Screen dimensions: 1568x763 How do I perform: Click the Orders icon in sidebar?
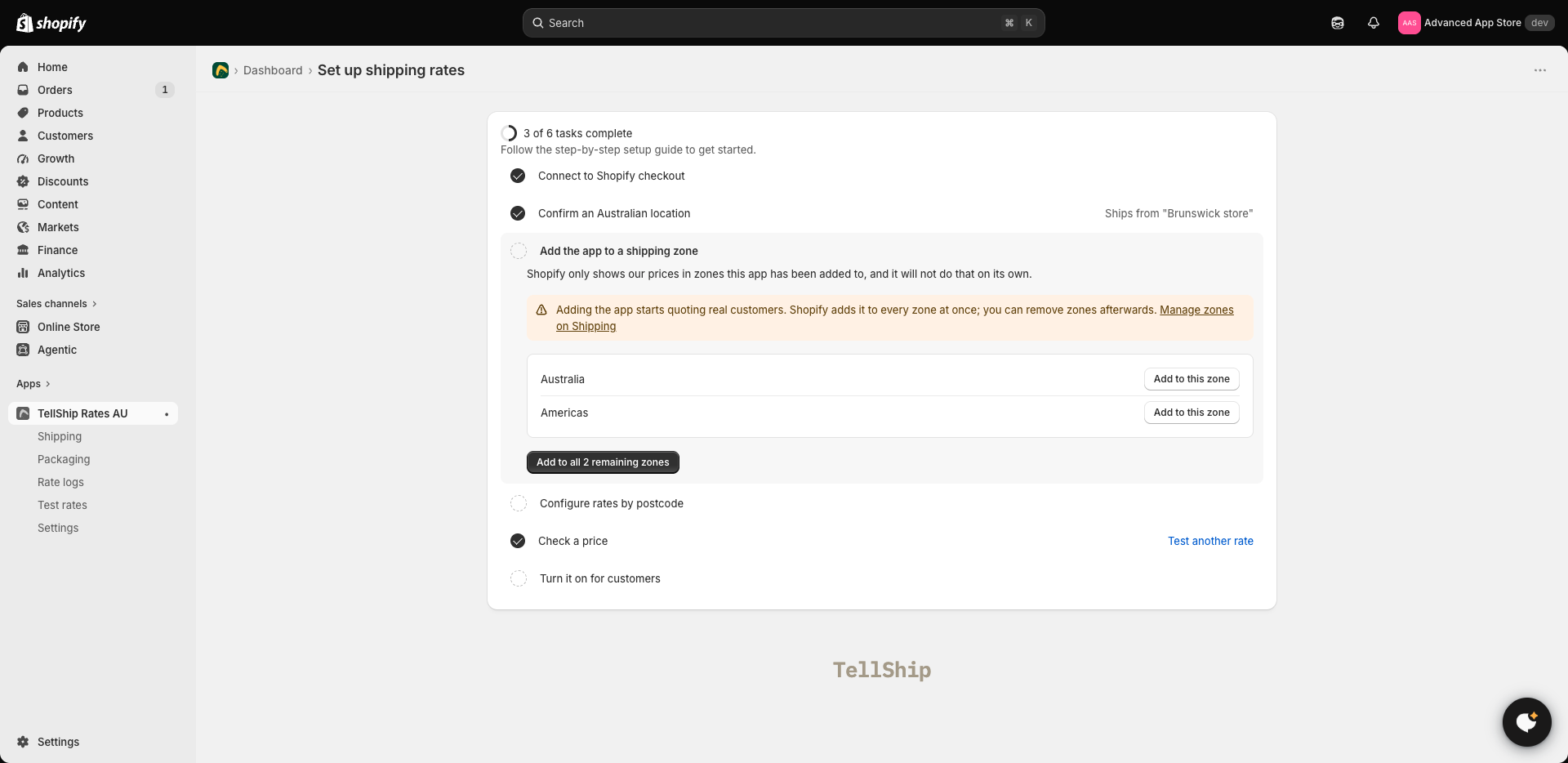coord(23,90)
